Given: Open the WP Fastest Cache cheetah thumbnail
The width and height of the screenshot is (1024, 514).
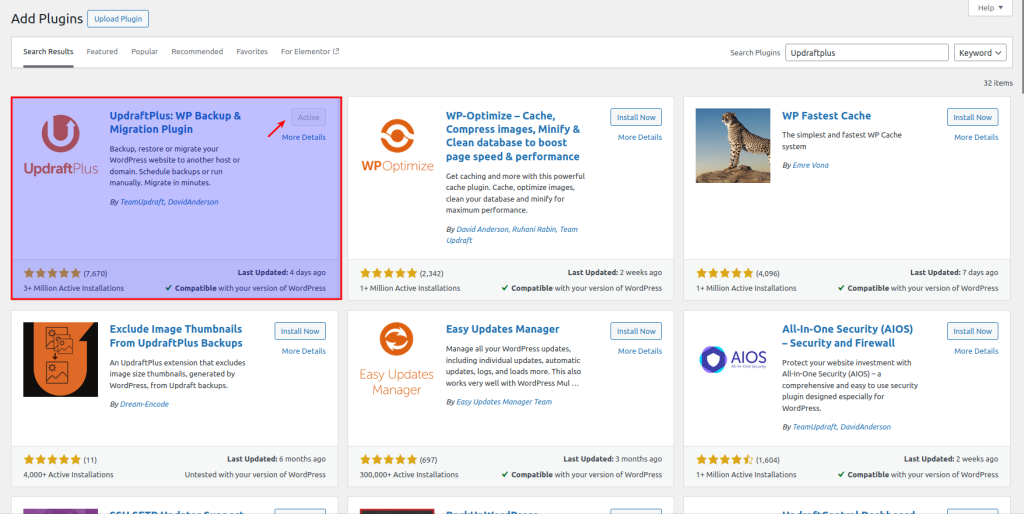Looking at the screenshot, I should click(733, 146).
